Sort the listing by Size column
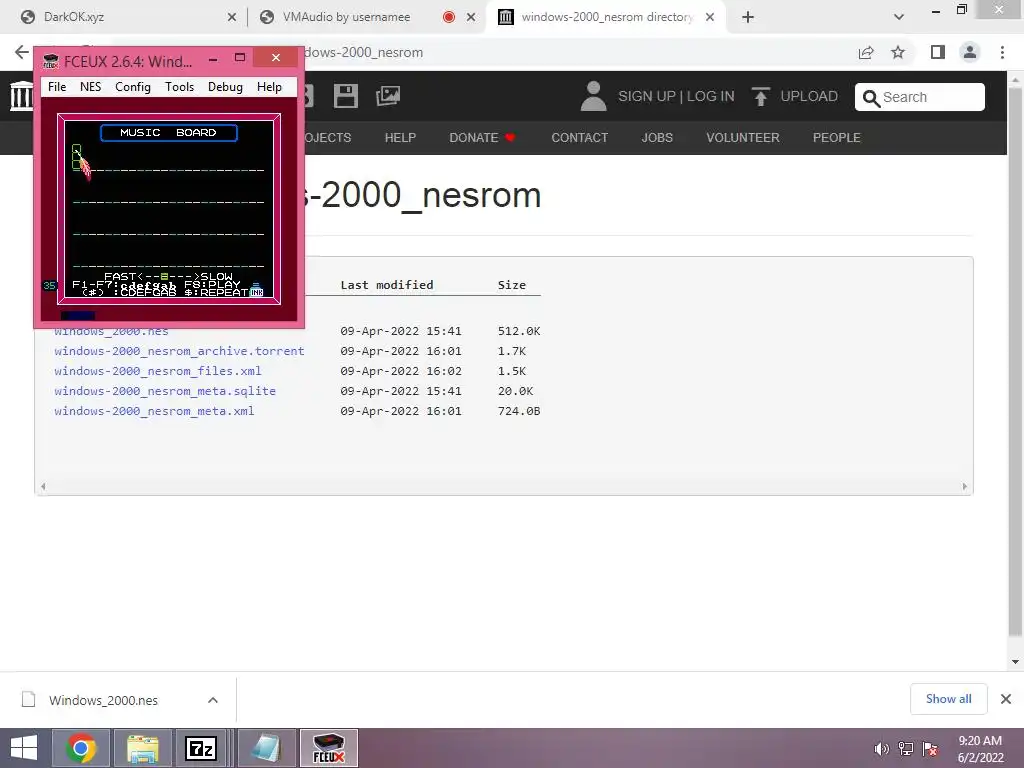Screen dimensions: 1024x768 point(511,285)
